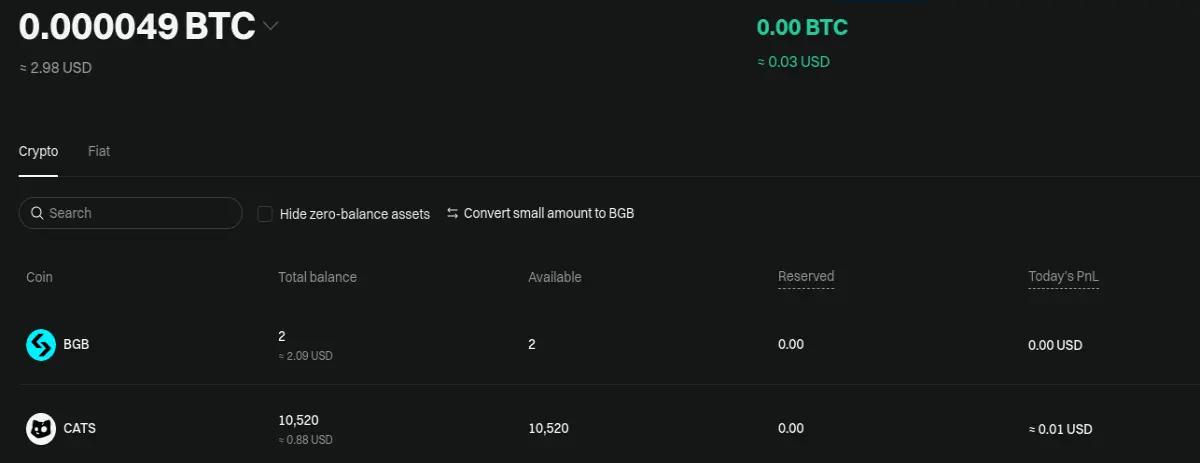Viewport: 1200px width, 463px height.
Task: Click the CATS coin logo icon
Action: pos(41,429)
